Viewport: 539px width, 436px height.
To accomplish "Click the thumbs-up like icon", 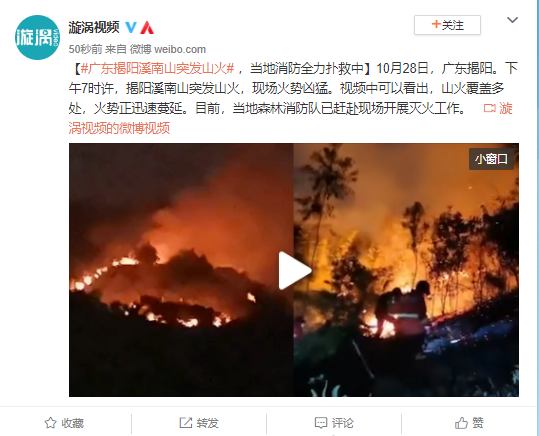I will (461, 423).
